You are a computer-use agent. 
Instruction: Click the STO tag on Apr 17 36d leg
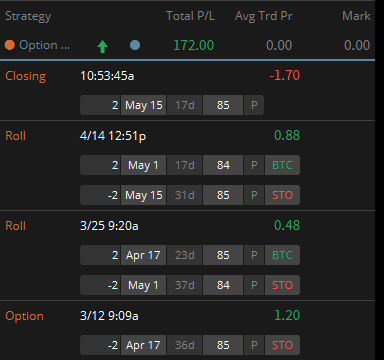click(282, 345)
